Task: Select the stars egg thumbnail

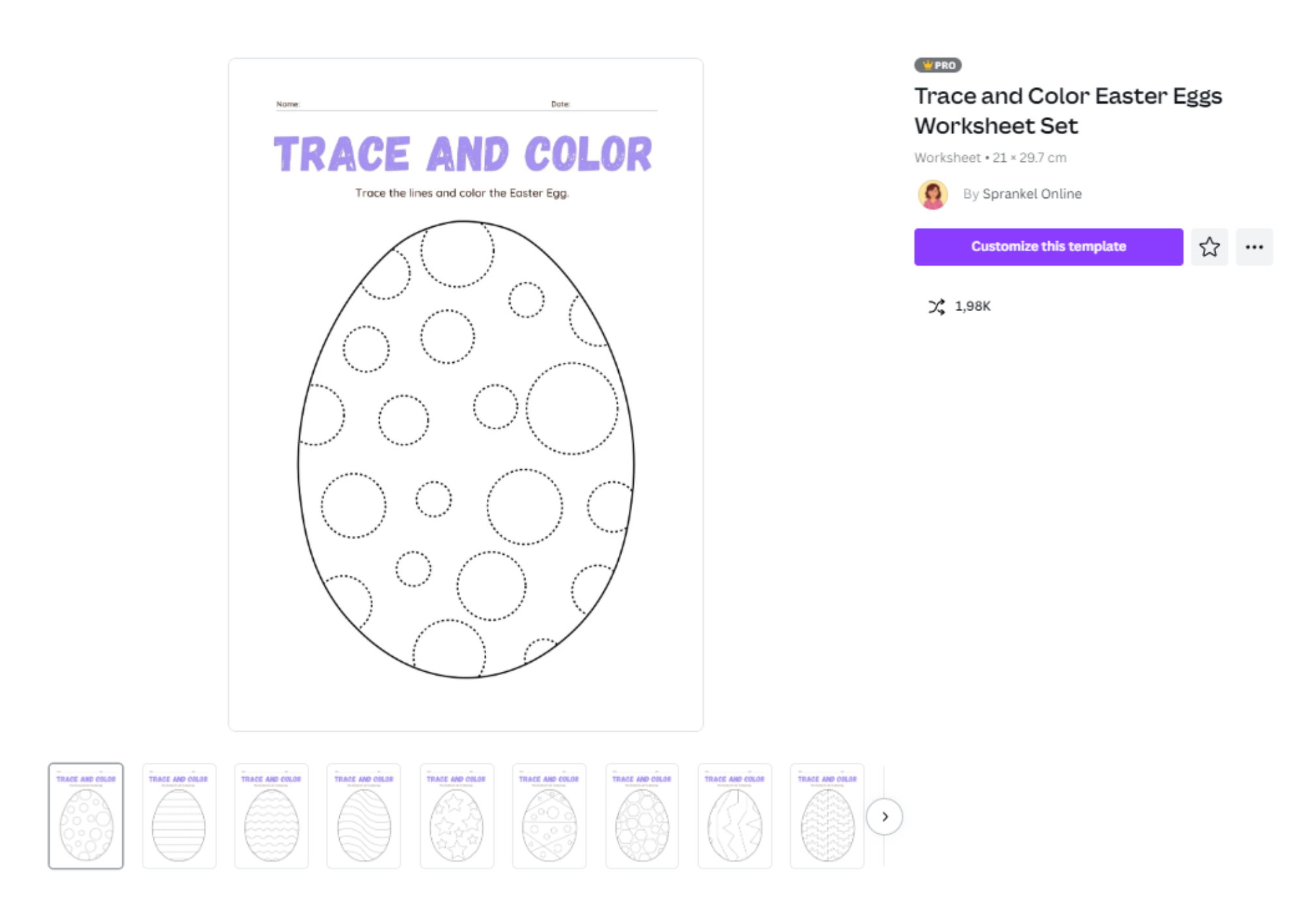Action: (457, 816)
